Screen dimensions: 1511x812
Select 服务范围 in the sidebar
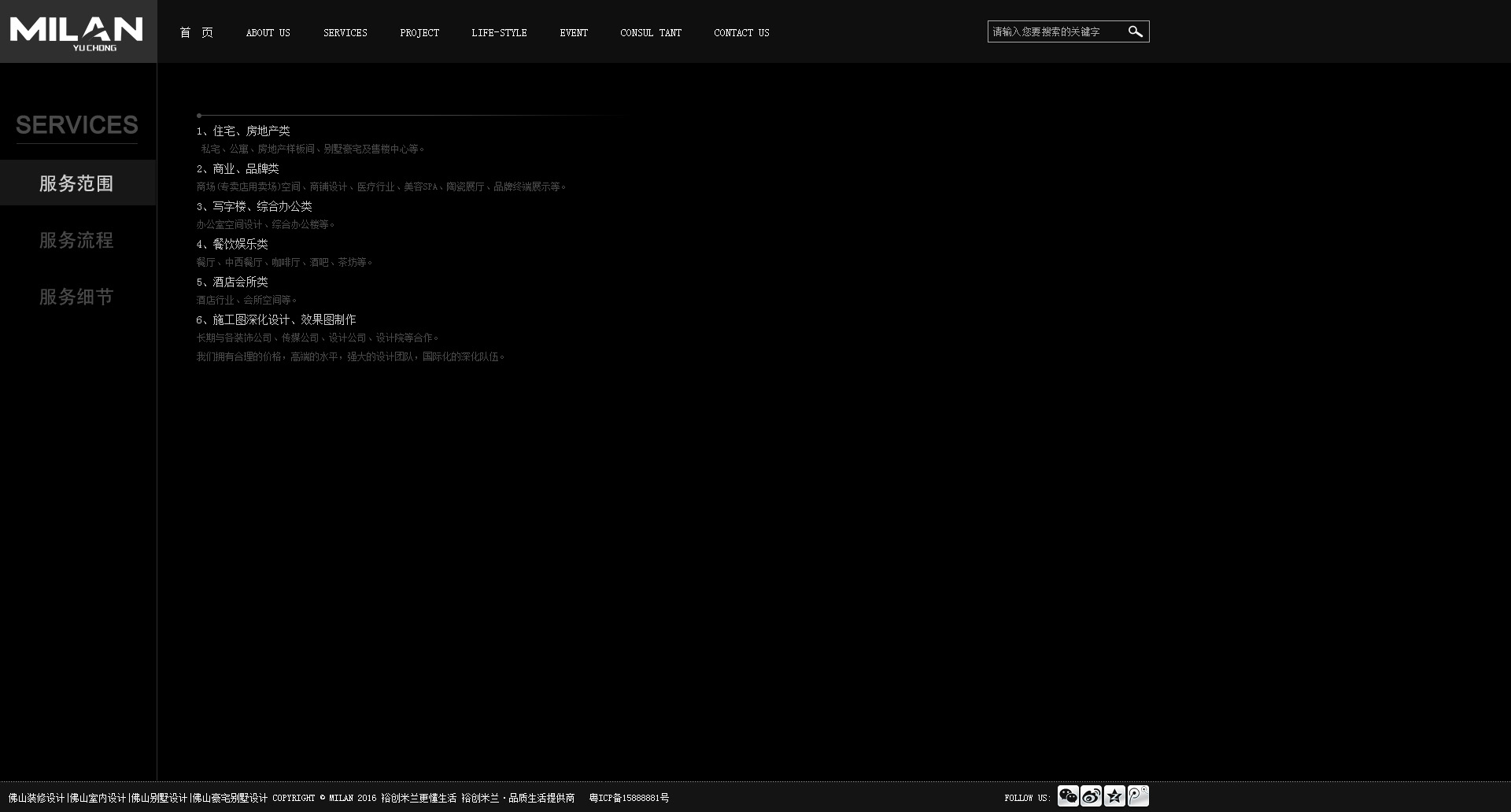coord(76,183)
